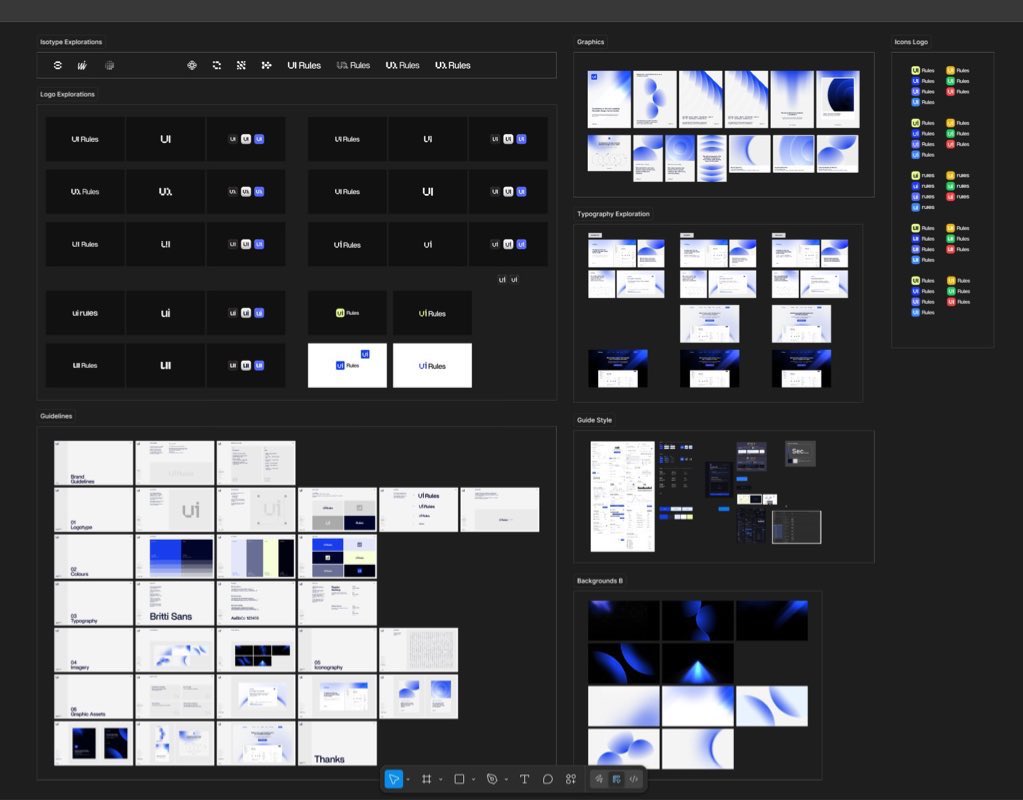Select the blue gradient colour palette slide
This screenshot has width=1023, height=800.
click(x=175, y=557)
